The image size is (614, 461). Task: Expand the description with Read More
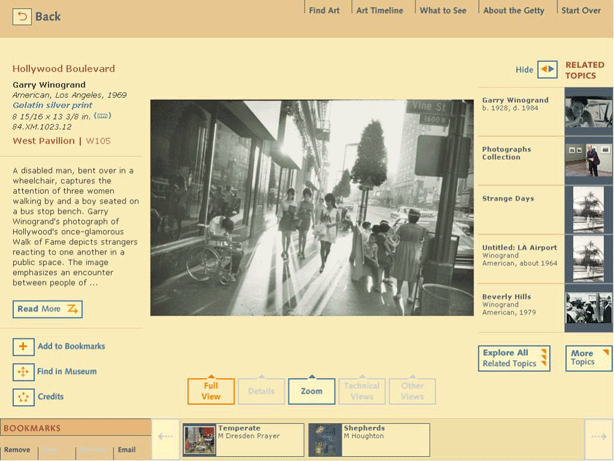pyautogui.click(x=47, y=309)
